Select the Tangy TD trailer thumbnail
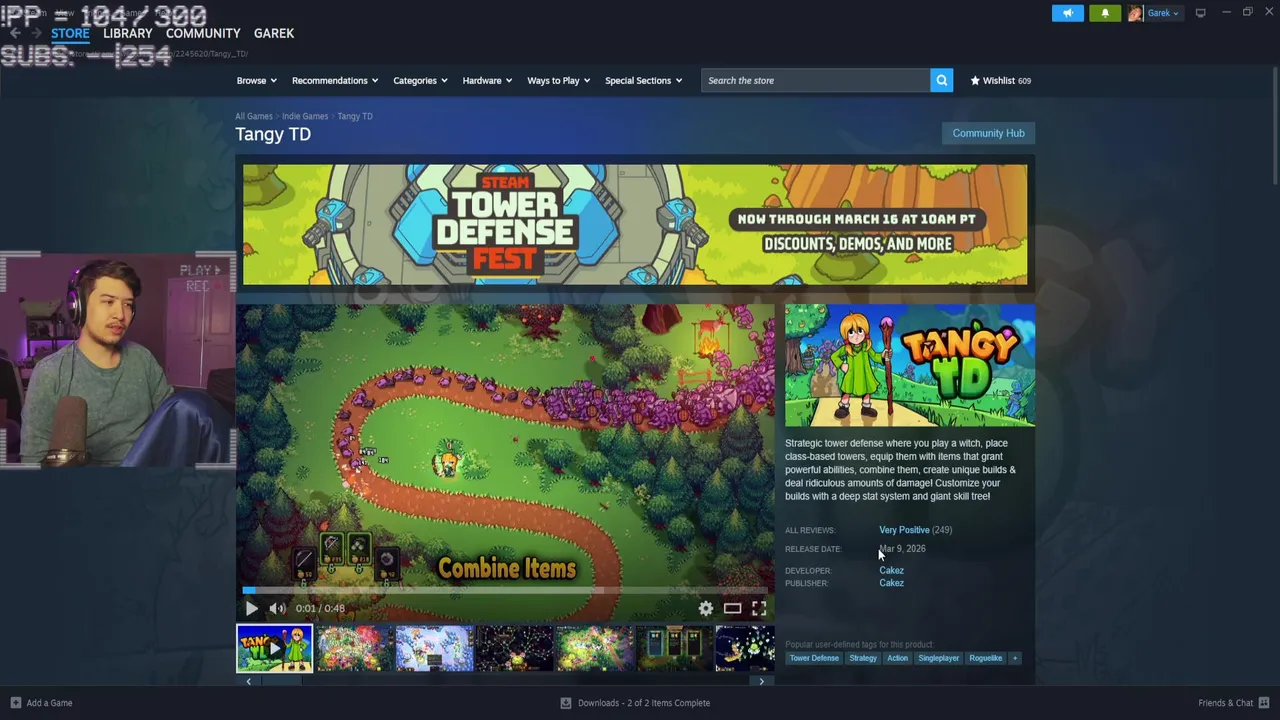 (274, 648)
